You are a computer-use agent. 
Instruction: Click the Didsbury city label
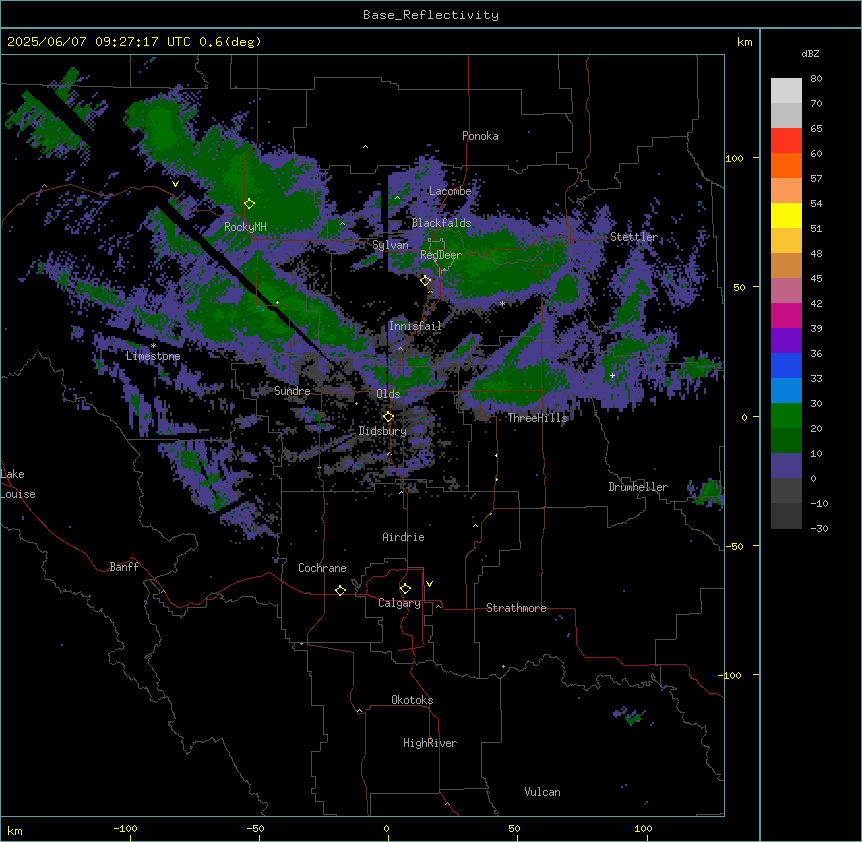[383, 431]
